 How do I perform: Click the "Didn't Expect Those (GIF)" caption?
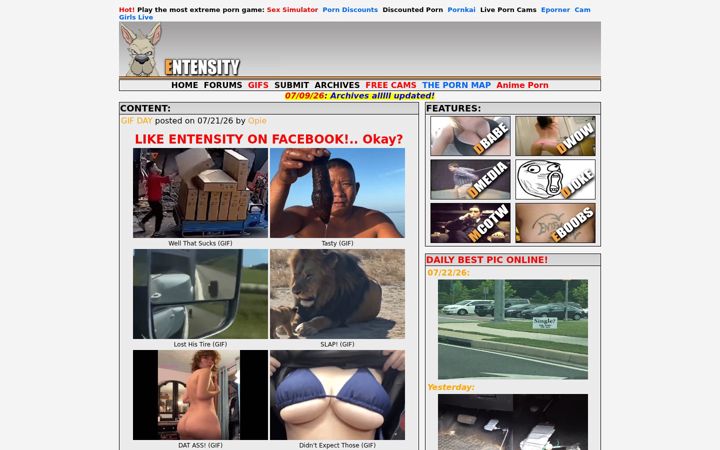[338, 445]
